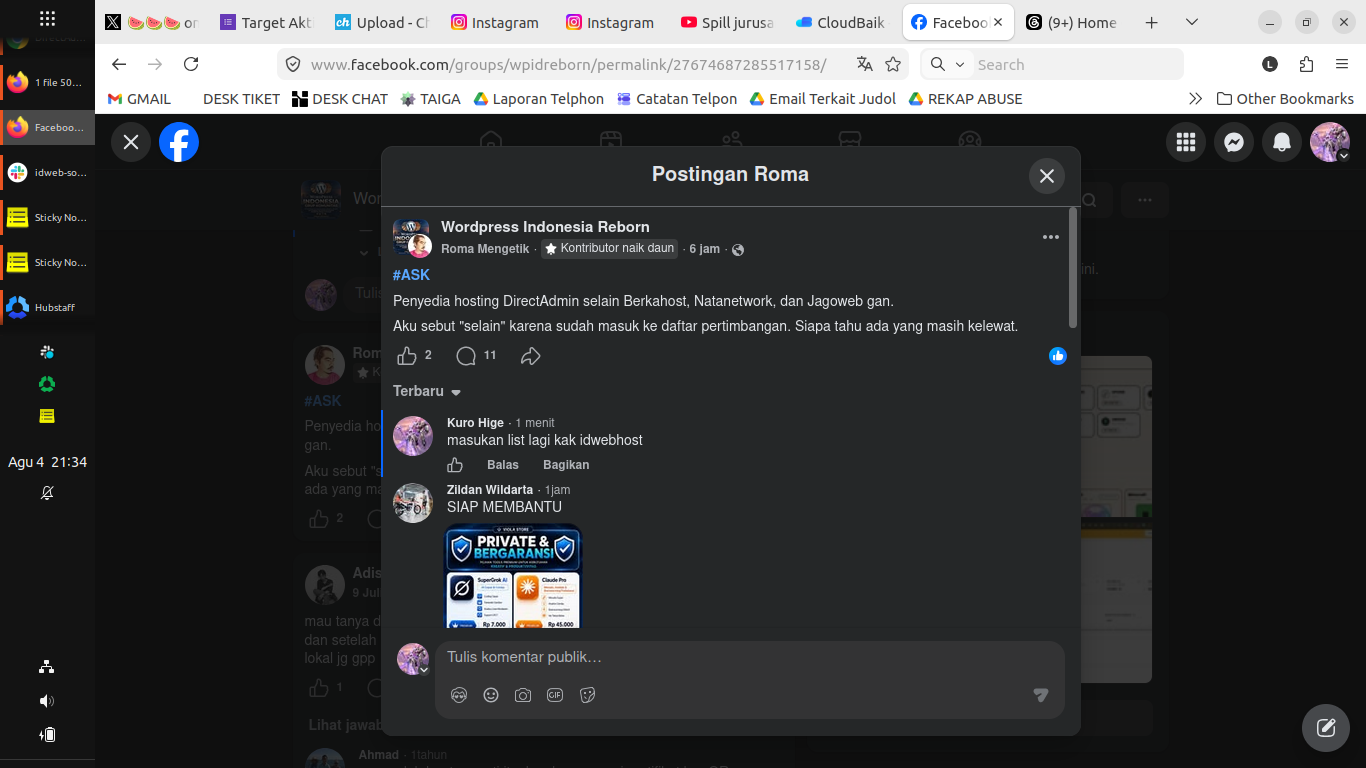Toggle the muted notifications bell in the side panel
The image size is (1366, 768).
(47, 493)
